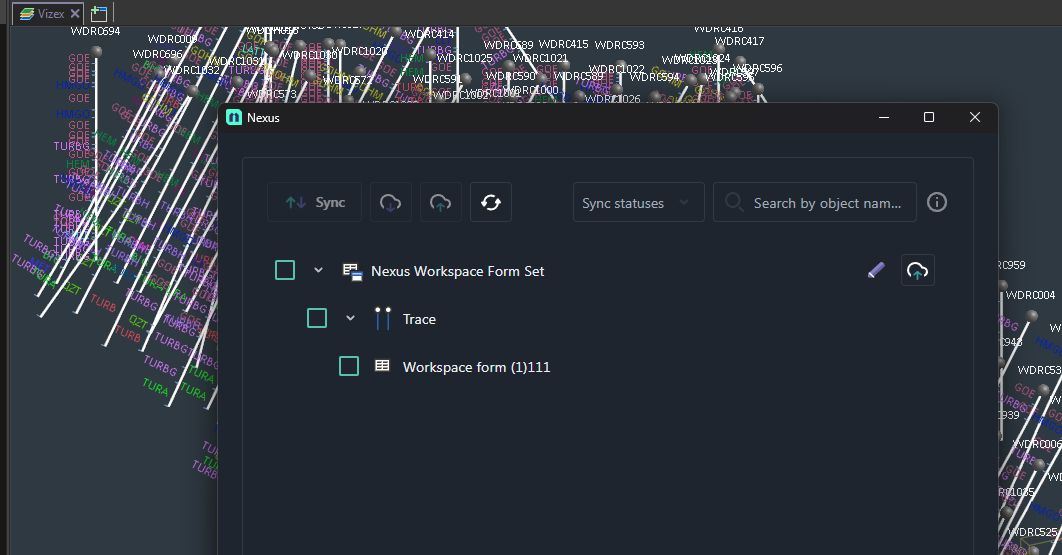Close the Vizex tab
1062x555 pixels.
(x=74, y=14)
